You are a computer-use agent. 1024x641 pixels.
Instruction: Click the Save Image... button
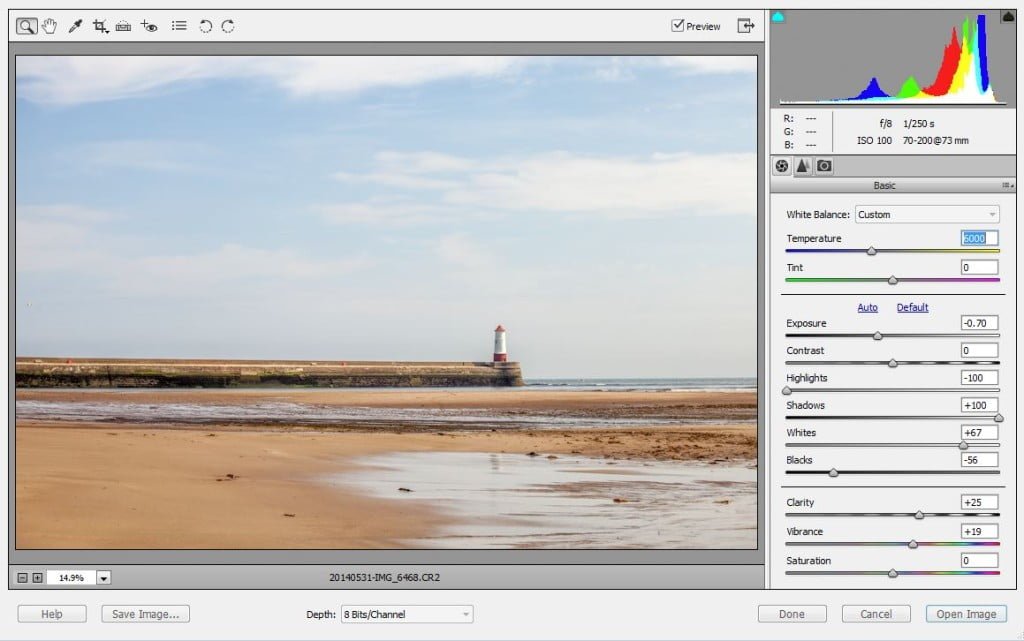tap(146, 614)
